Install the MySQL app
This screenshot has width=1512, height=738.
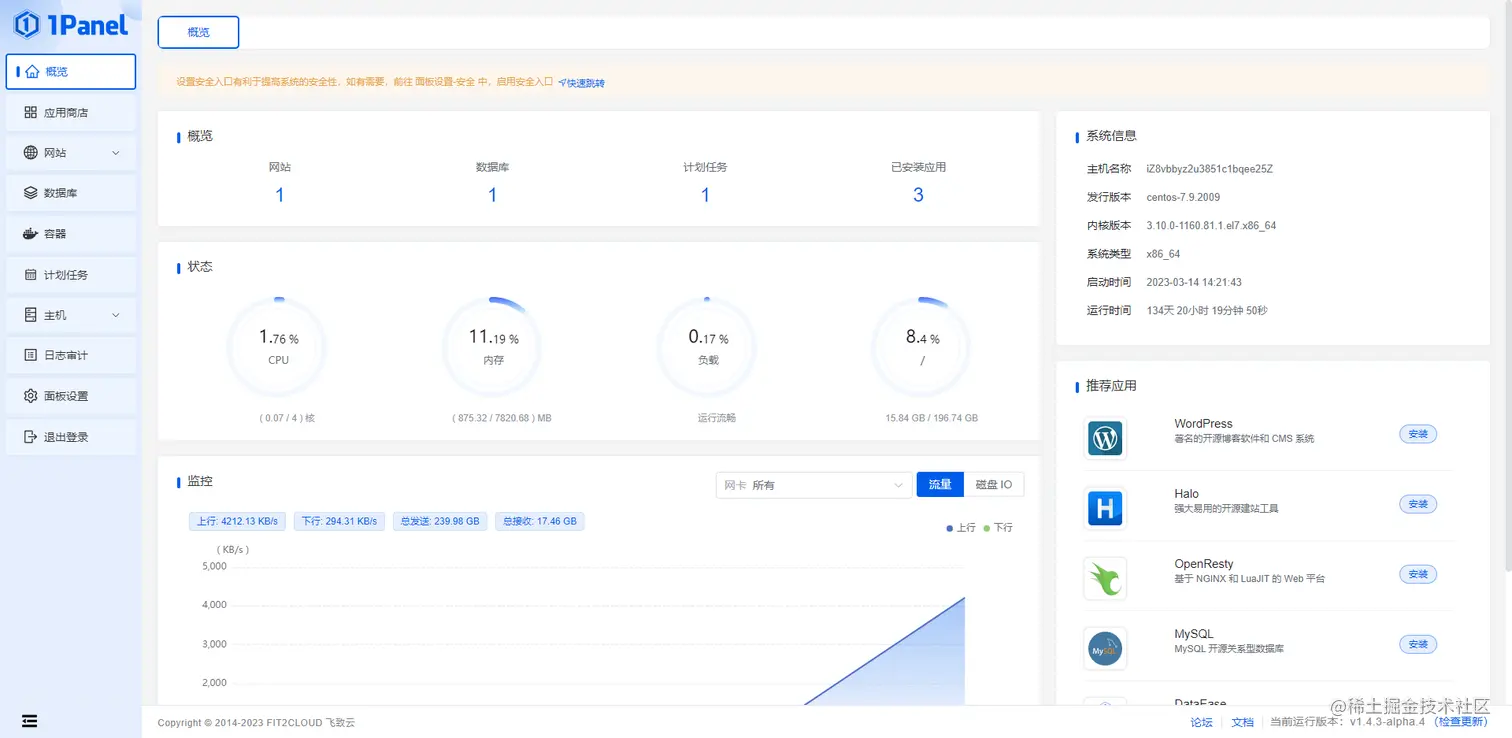(1418, 644)
